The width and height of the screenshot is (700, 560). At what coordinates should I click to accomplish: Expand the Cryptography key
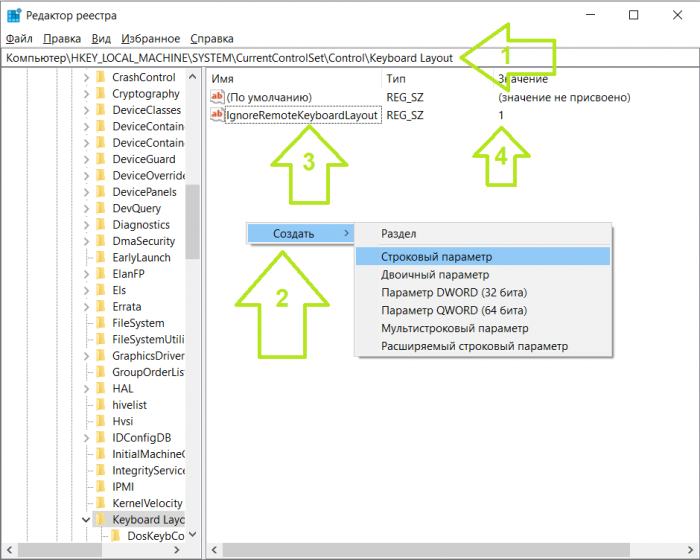point(86,94)
